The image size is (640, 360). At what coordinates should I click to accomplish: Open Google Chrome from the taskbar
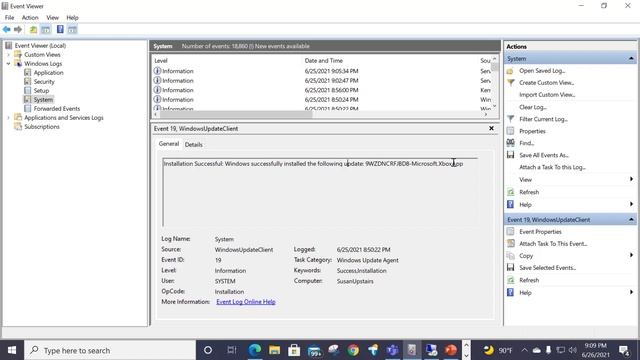pos(353,350)
